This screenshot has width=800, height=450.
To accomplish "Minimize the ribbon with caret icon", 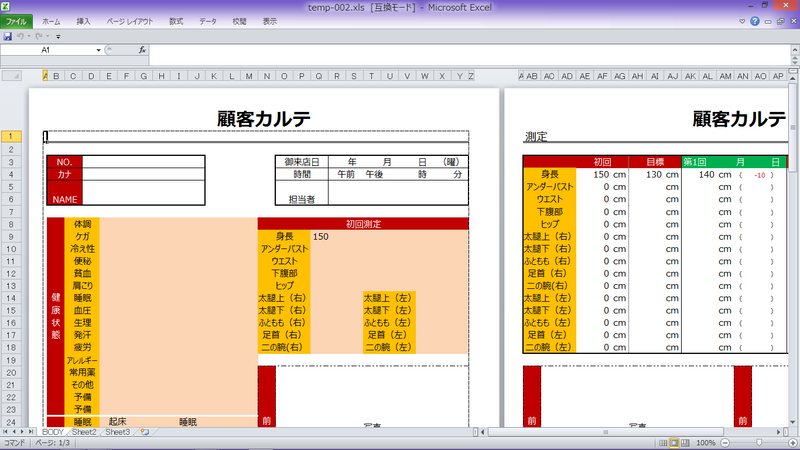I will coord(741,21).
